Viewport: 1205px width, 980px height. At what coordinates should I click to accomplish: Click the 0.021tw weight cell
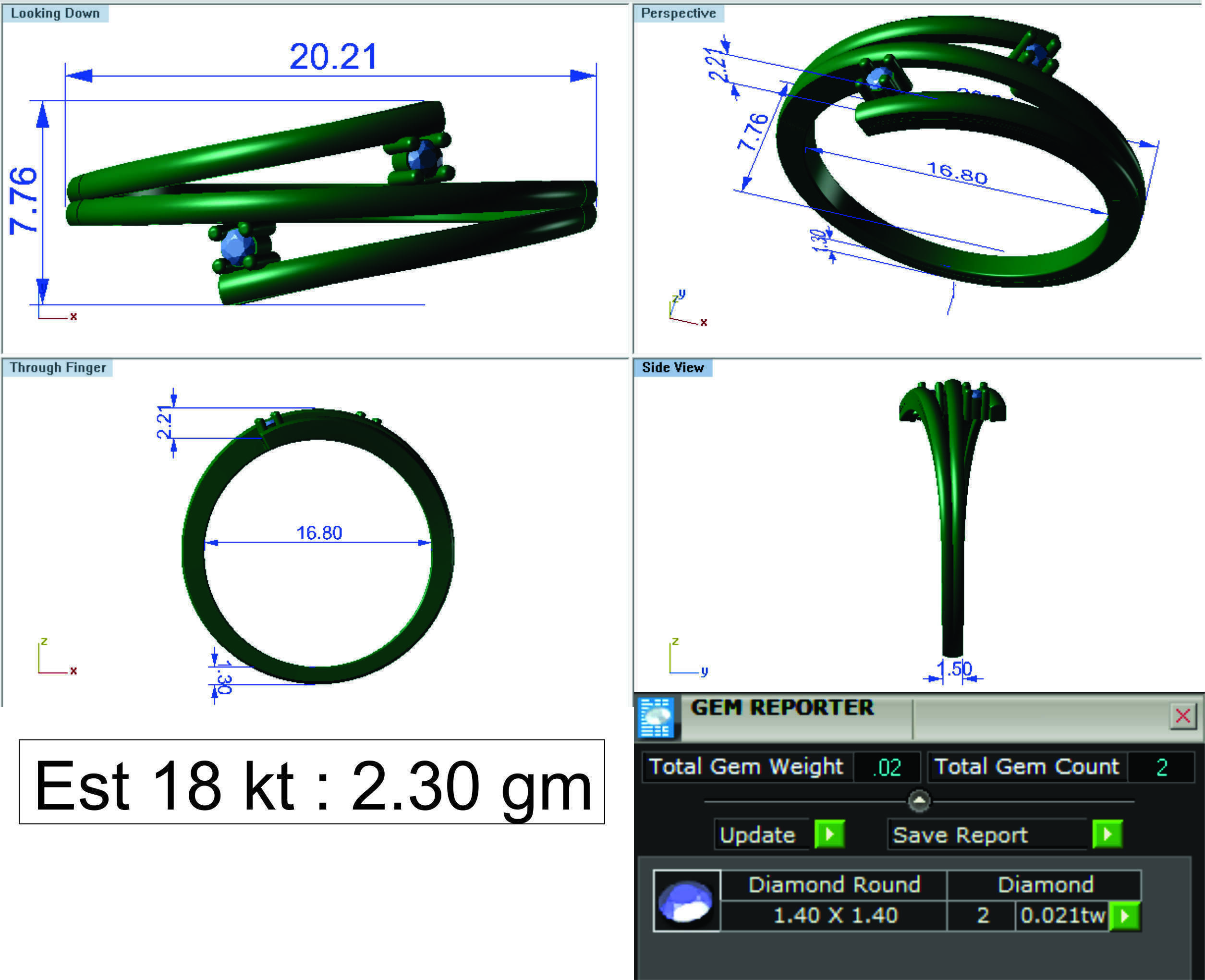point(1062,916)
